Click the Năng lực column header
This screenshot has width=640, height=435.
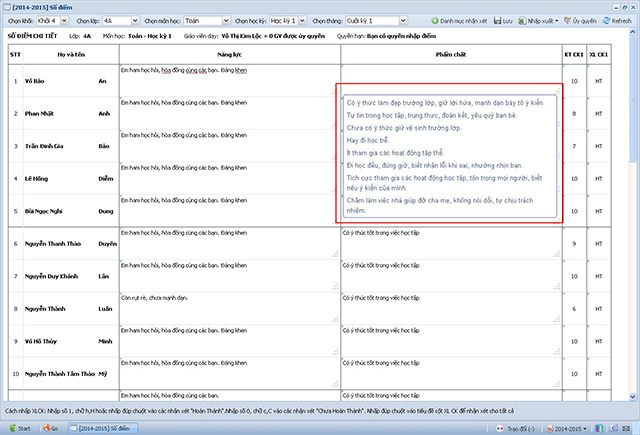[229, 53]
